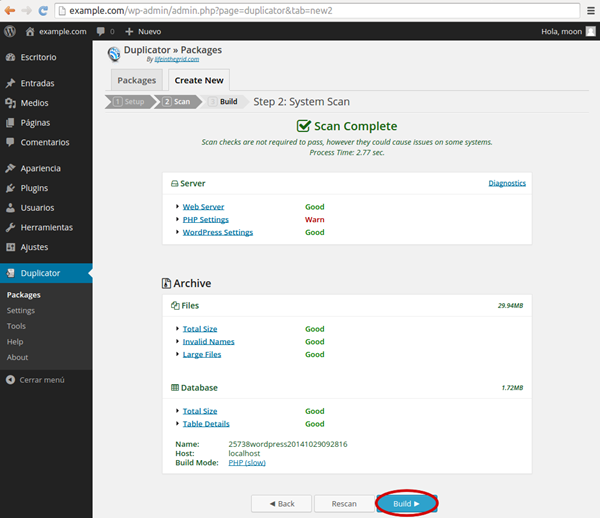Click the Duplicator plugin logo in header
This screenshot has width=600, height=518.
[114, 54]
